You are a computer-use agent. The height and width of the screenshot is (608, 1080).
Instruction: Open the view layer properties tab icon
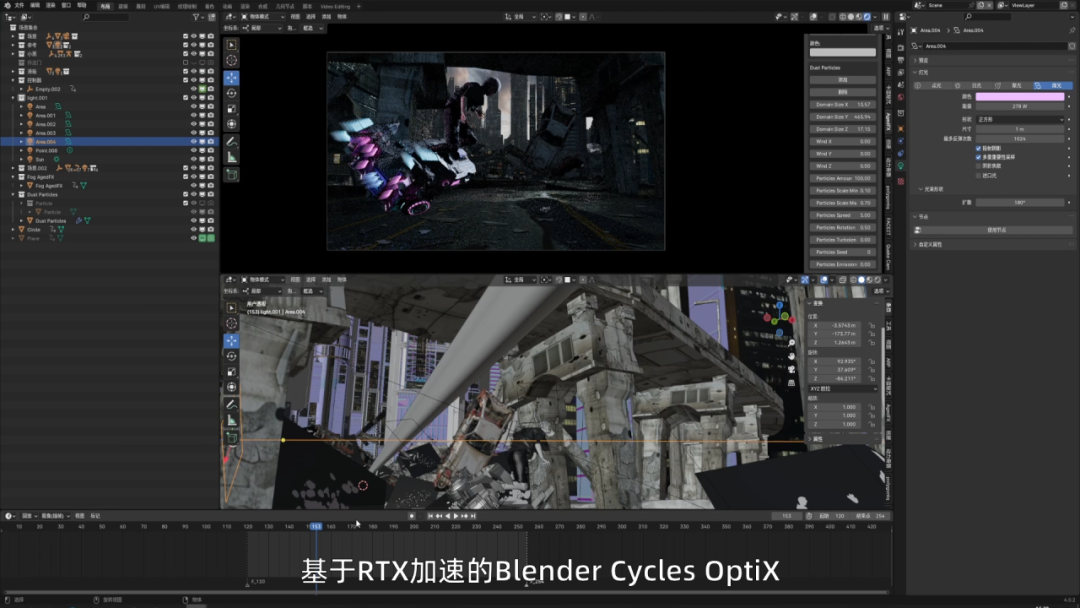click(x=901, y=72)
